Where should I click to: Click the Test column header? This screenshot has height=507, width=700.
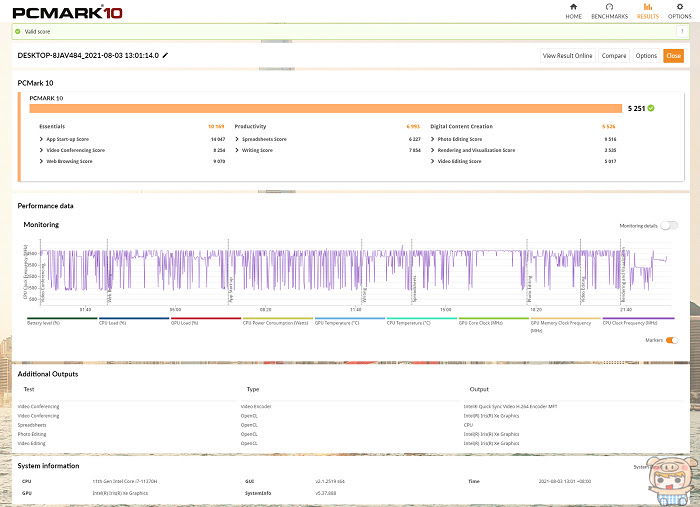(29, 389)
